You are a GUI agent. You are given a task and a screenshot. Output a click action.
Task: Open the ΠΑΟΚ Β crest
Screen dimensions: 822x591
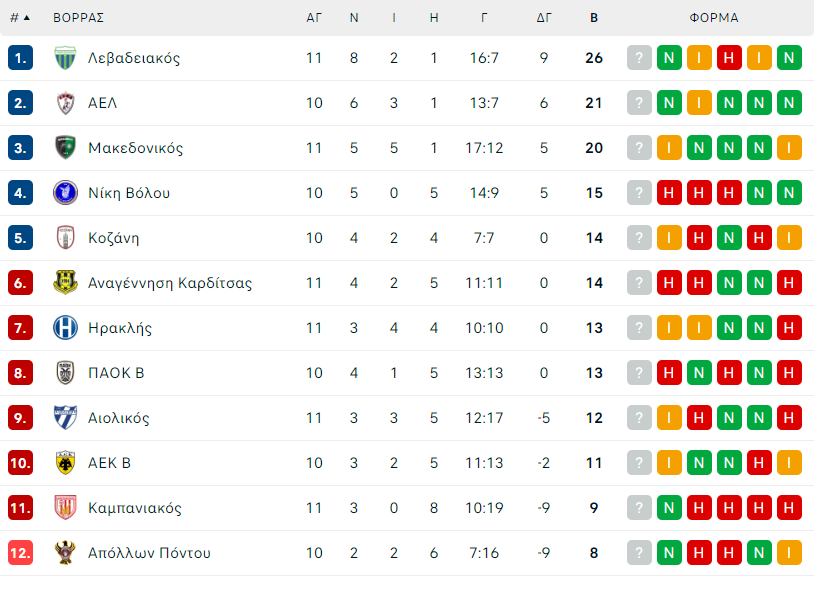(66, 373)
